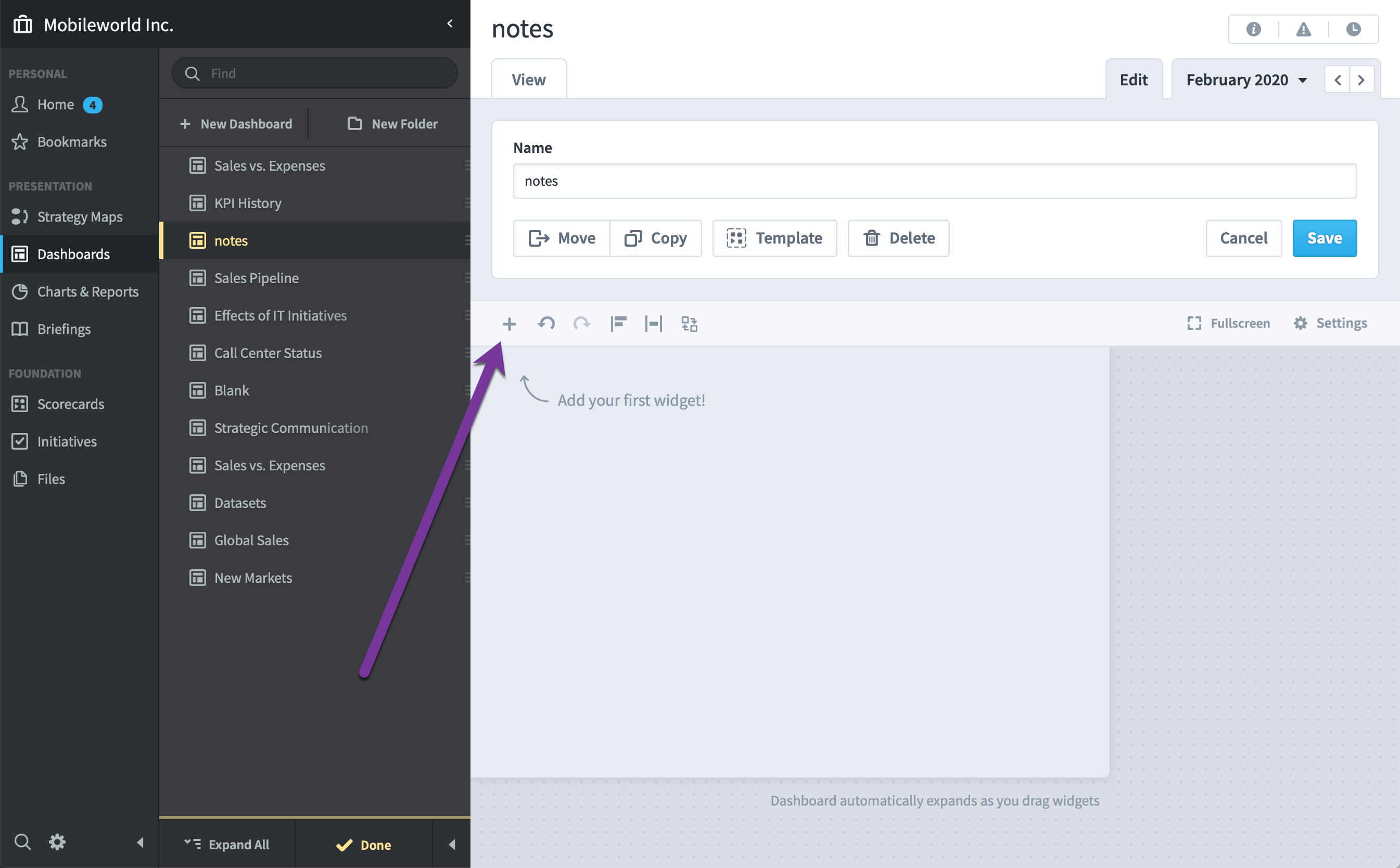1400x868 pixels.
Task: Open Fullscreen mode
Action: (1228, 323)
